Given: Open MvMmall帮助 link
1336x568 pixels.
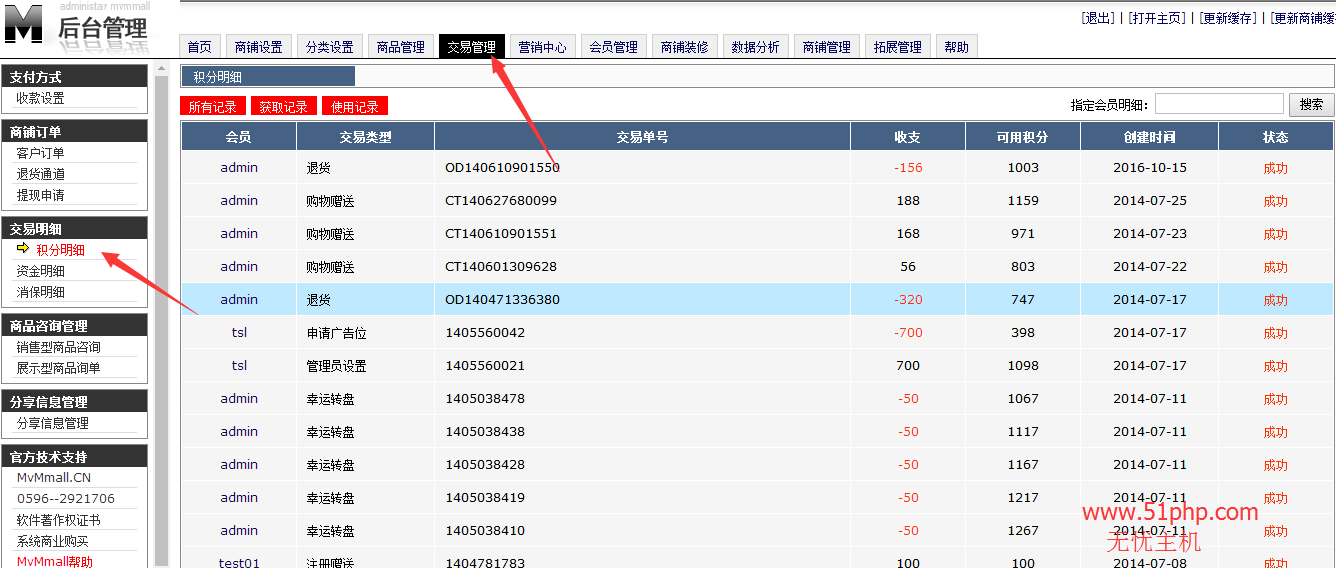Looking at the screenshot, I should [x=55, y=562].
